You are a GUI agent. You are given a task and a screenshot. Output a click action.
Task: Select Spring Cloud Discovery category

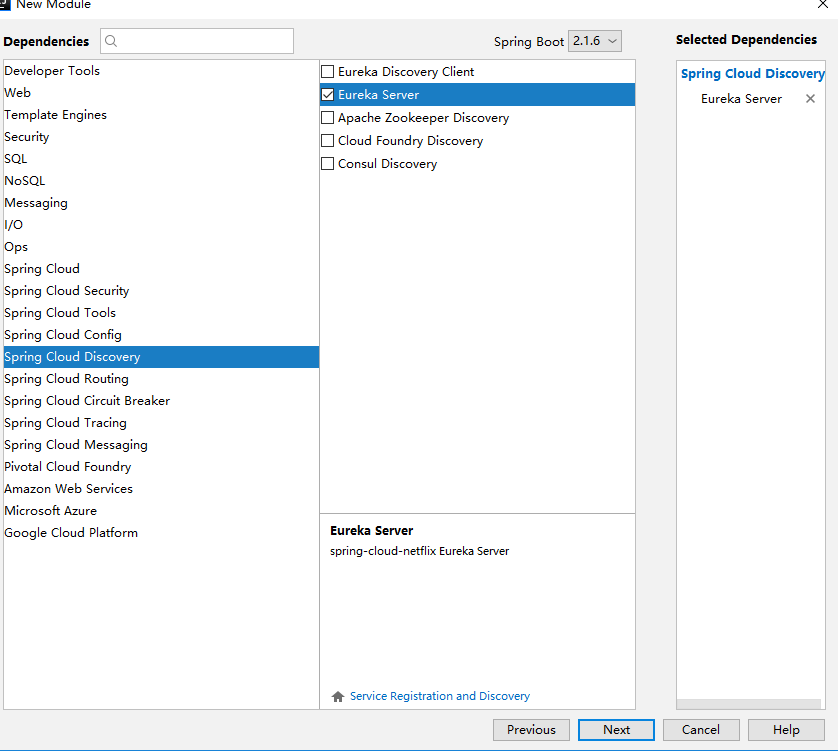click(161, 357)
